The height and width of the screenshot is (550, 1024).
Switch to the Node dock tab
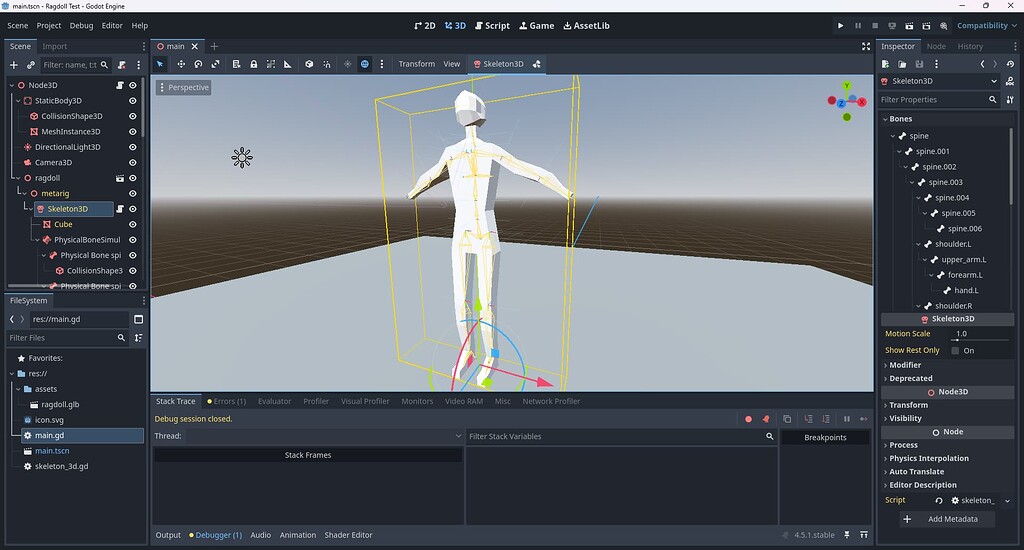coord(936,46)
